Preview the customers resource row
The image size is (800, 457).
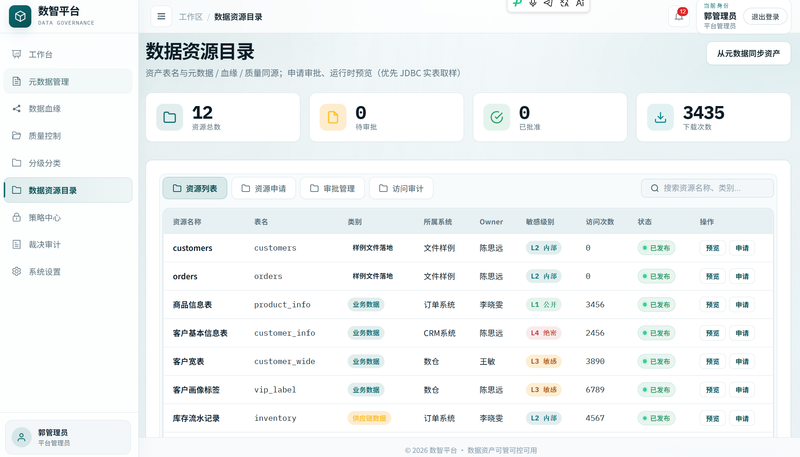pyautogui.click(x=712, y=248)
